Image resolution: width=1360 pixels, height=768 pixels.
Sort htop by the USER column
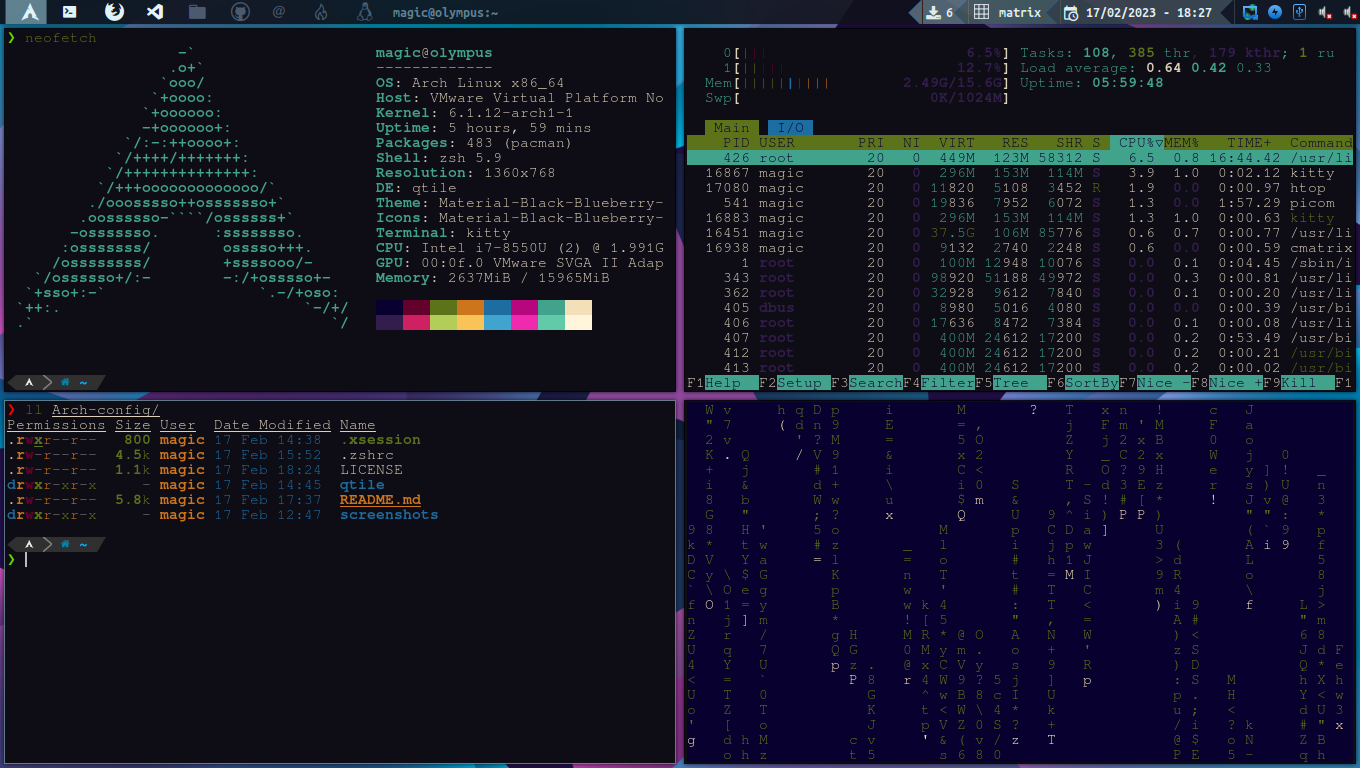pos(777,143)
